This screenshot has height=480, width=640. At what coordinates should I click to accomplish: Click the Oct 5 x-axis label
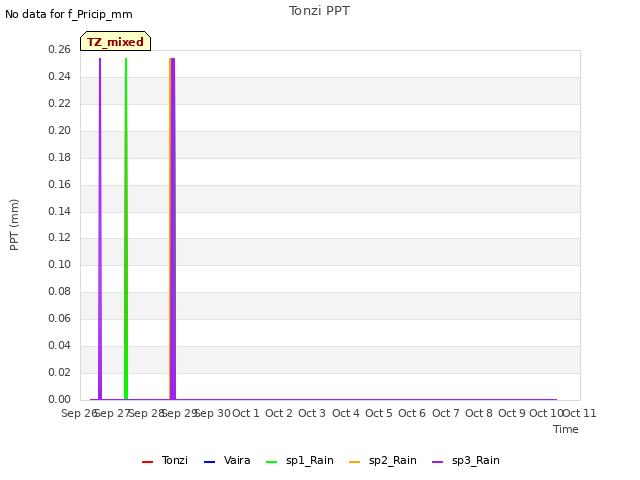[x=379, y=413]
